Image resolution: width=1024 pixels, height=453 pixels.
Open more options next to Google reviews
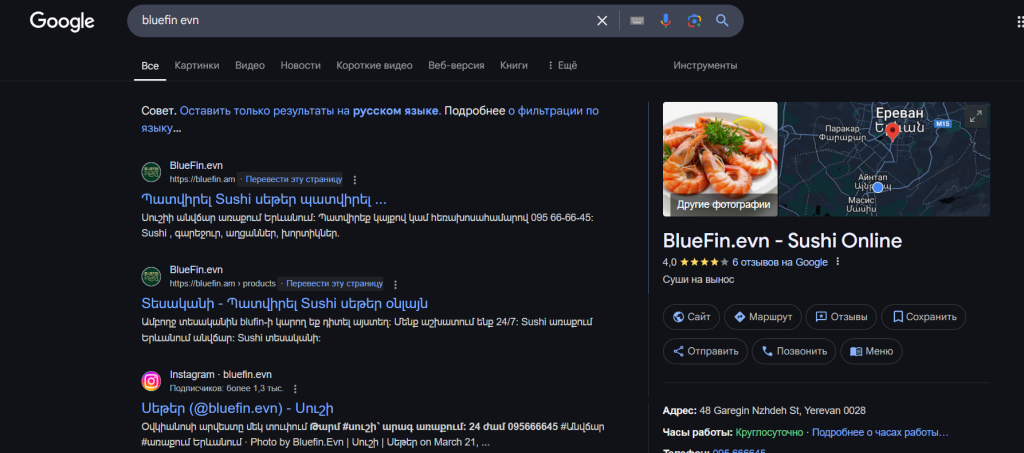(x=838, y=262)
